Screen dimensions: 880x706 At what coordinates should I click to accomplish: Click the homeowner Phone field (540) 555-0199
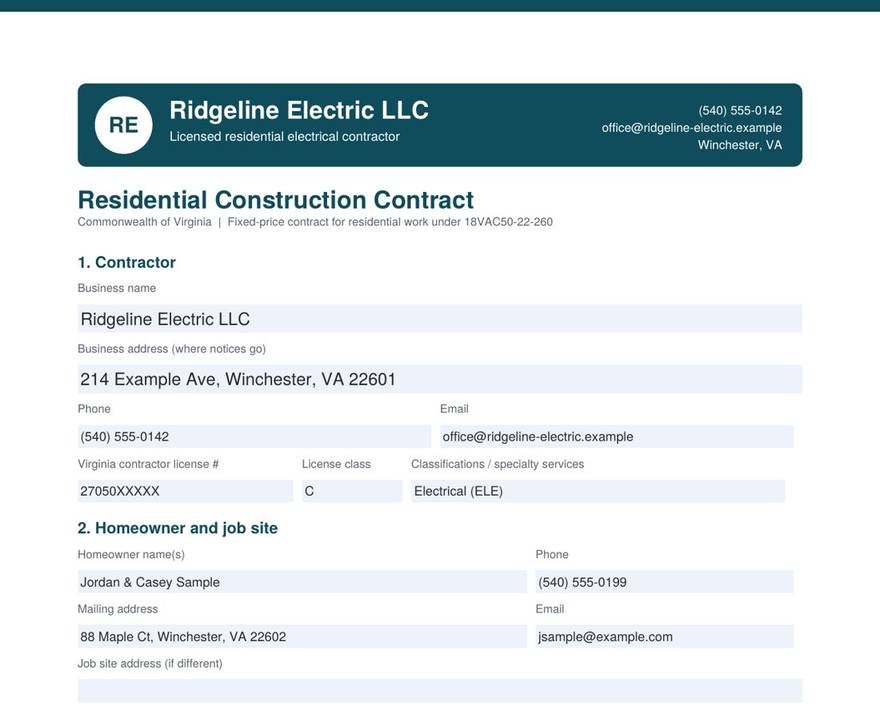[x=664, y=582]
